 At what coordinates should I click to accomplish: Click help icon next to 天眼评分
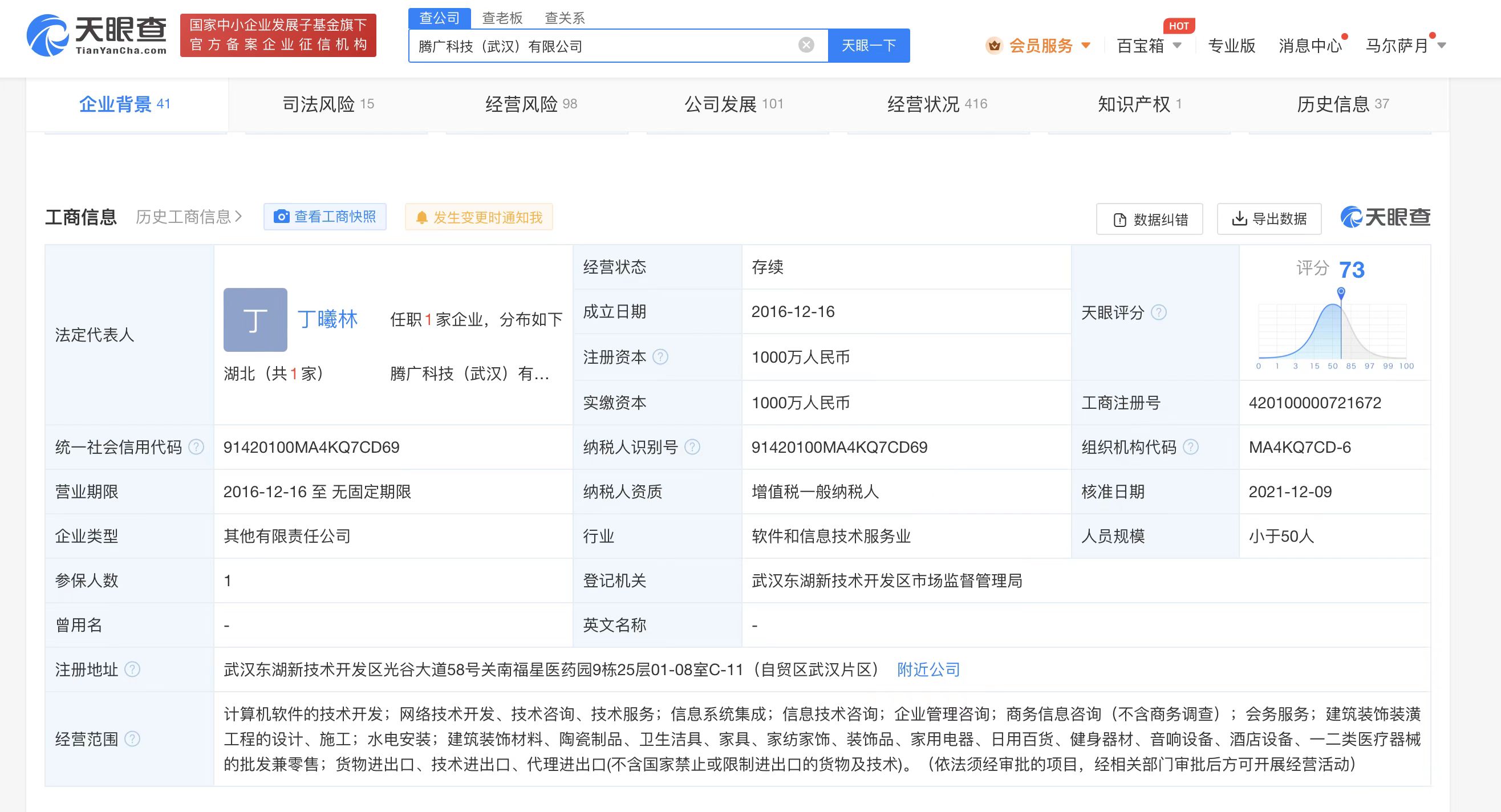click(x=1159, y=312)
